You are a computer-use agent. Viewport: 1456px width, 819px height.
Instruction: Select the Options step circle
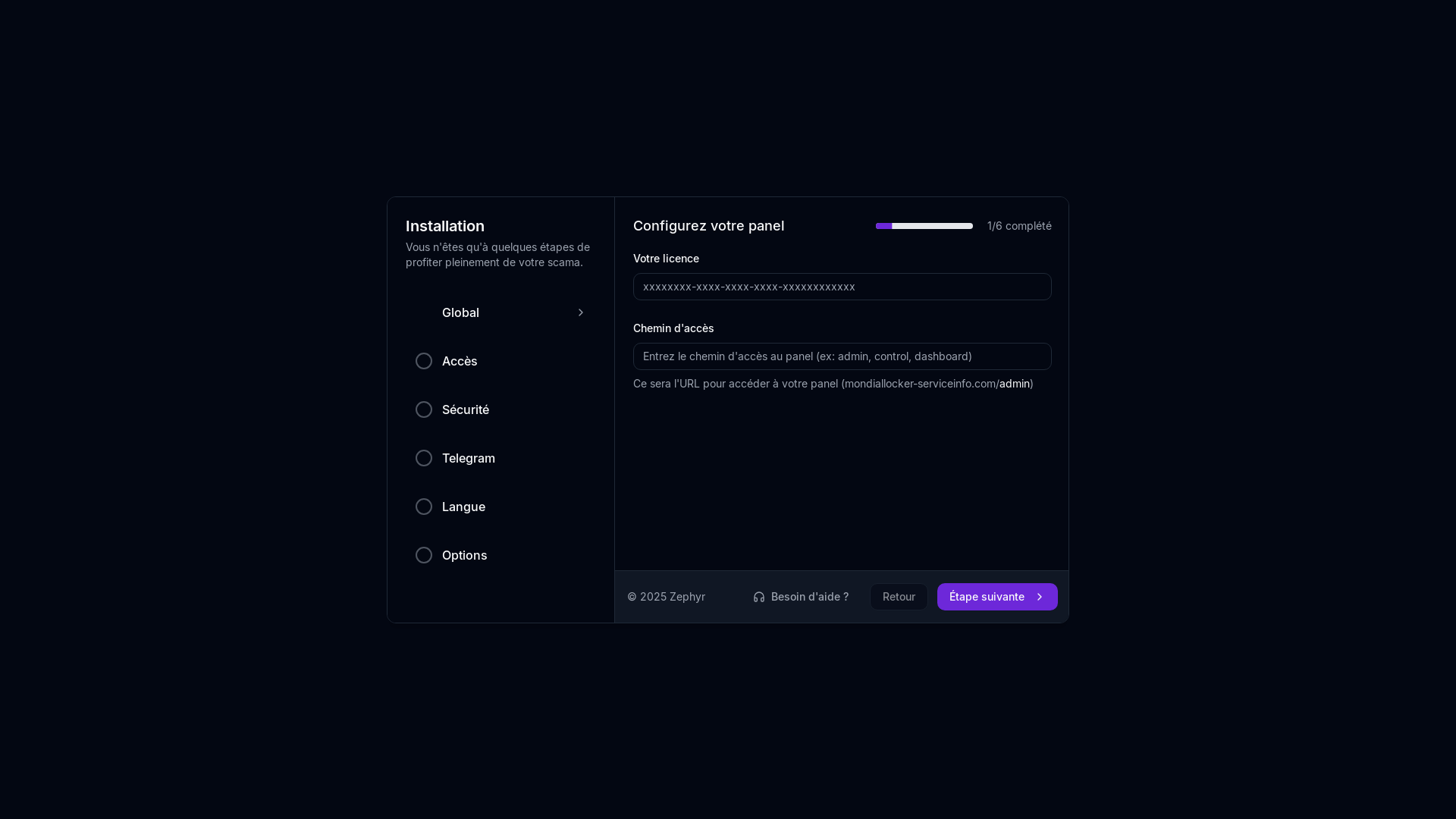(x=424, y=555)
